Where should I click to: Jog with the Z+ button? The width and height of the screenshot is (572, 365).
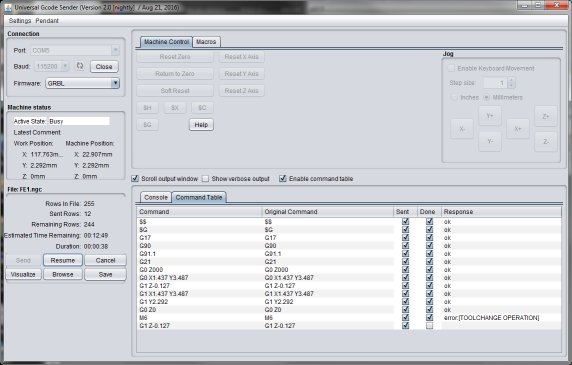click(546, 116)
